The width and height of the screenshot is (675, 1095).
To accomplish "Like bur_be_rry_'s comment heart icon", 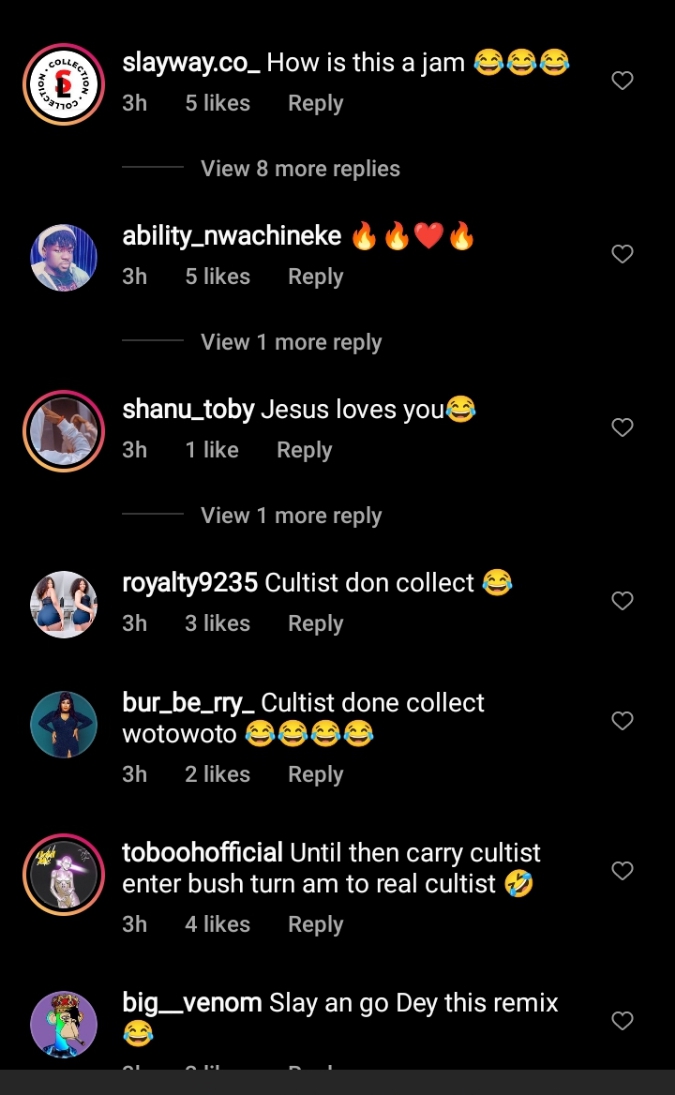I will (622, 721).
